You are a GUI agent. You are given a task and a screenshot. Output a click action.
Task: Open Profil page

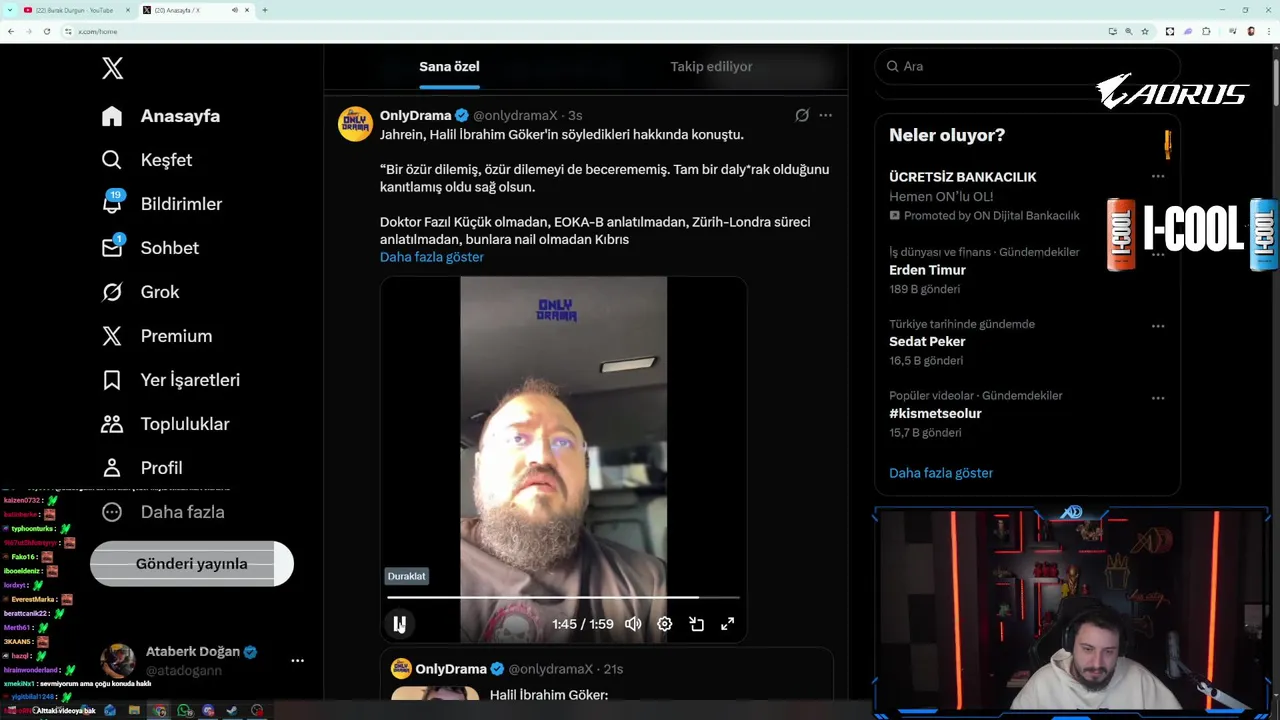[142, 468]
